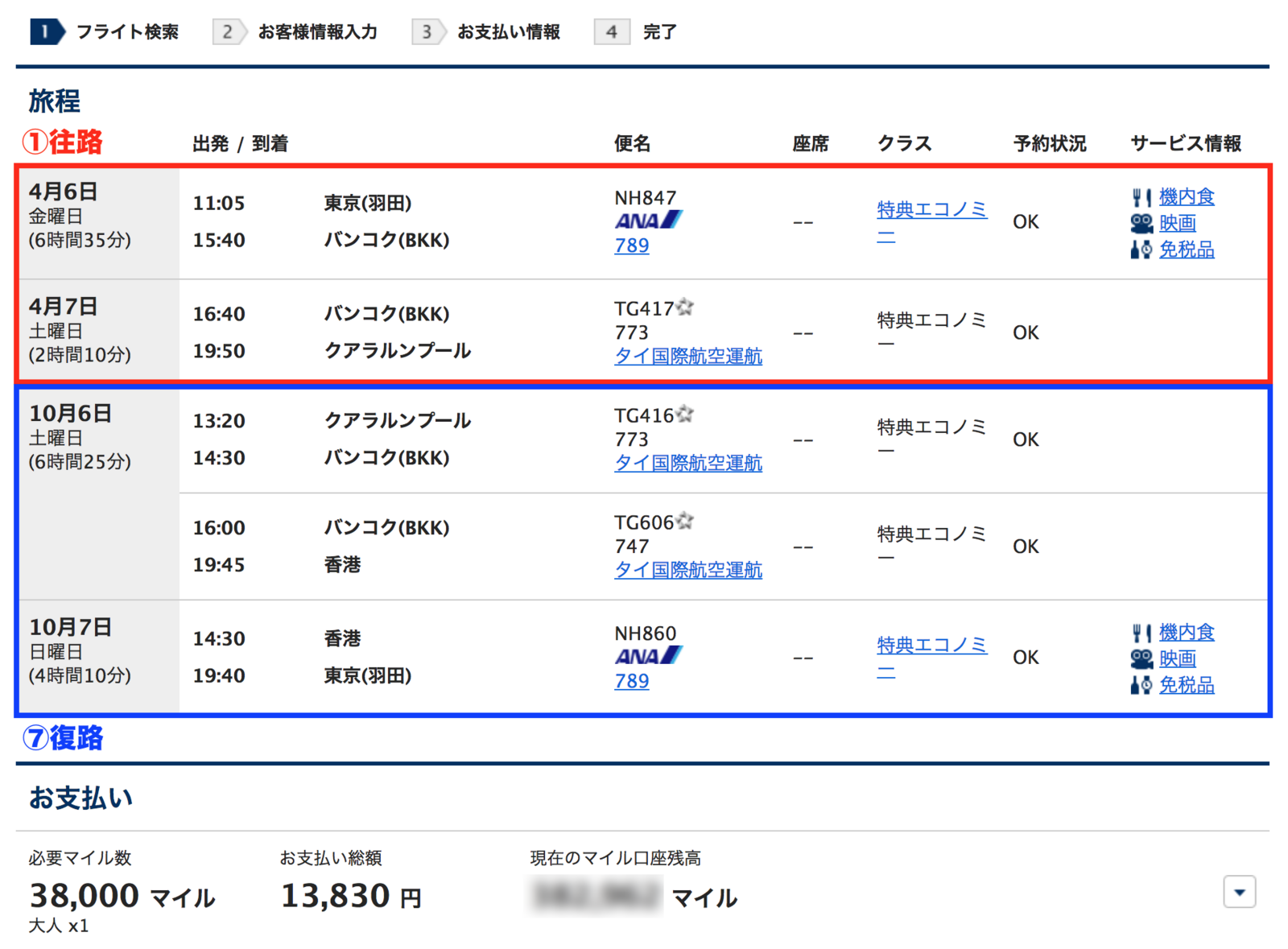The width and height of the screenshot is (1288, 949).
Task: Click the 38,000 マイル required miles value
Action: point(122,896)
